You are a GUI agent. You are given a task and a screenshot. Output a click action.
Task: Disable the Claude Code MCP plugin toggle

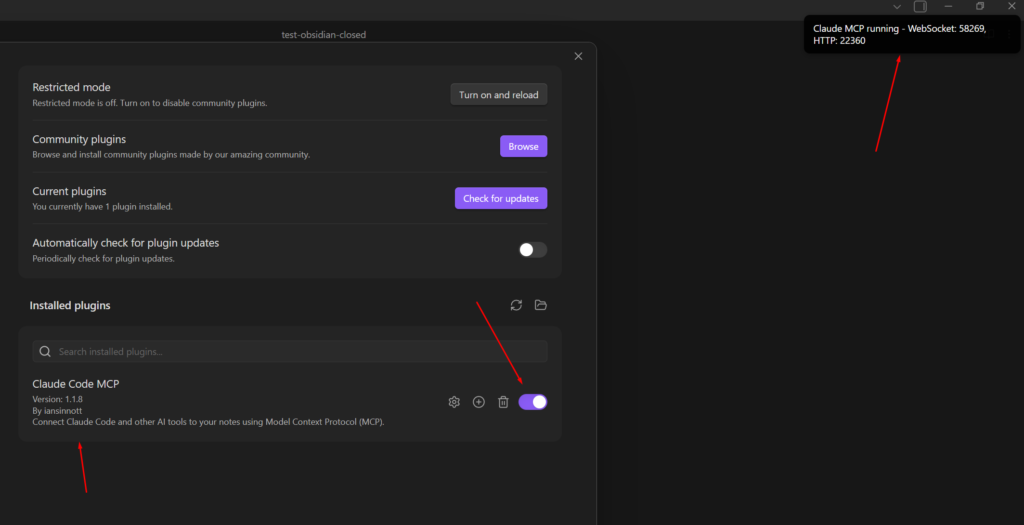click(x=533, y=402)
